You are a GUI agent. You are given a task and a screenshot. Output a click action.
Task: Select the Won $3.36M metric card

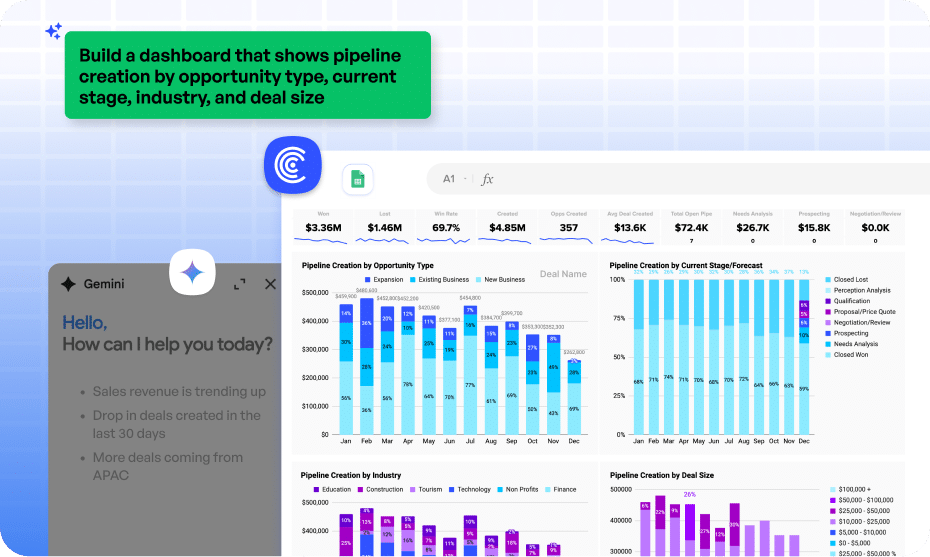pos(323,227)
